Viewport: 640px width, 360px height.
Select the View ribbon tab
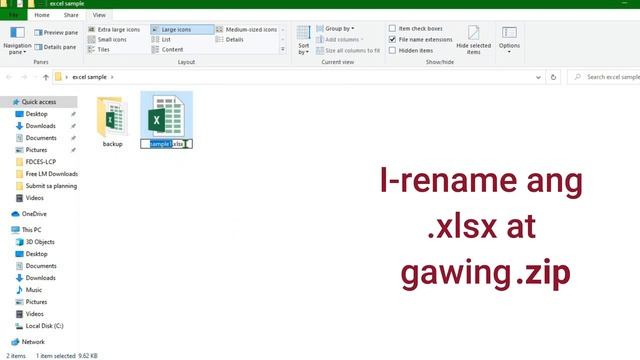[x=99, y=15]
